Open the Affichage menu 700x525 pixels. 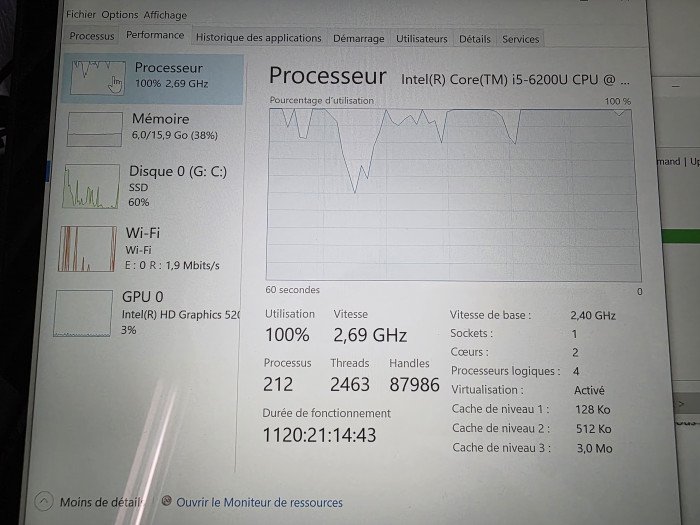165,15
